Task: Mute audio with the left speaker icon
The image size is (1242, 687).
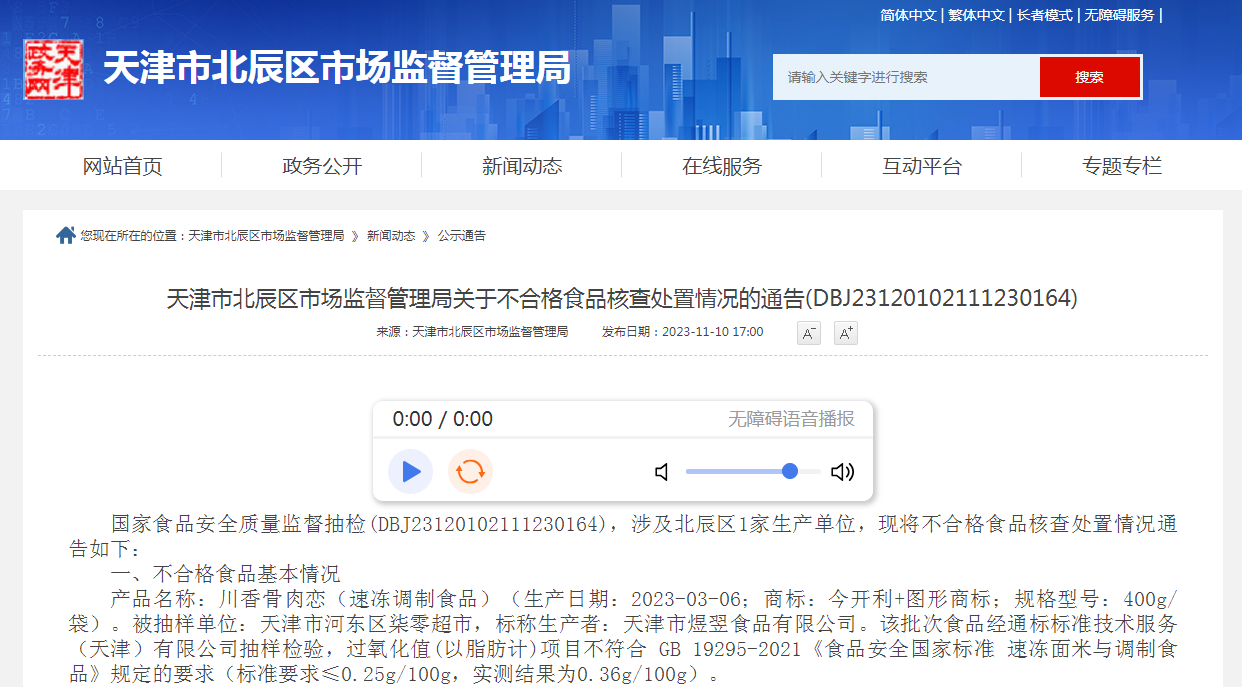Action: pyautogui.click(x=662, y=472)
